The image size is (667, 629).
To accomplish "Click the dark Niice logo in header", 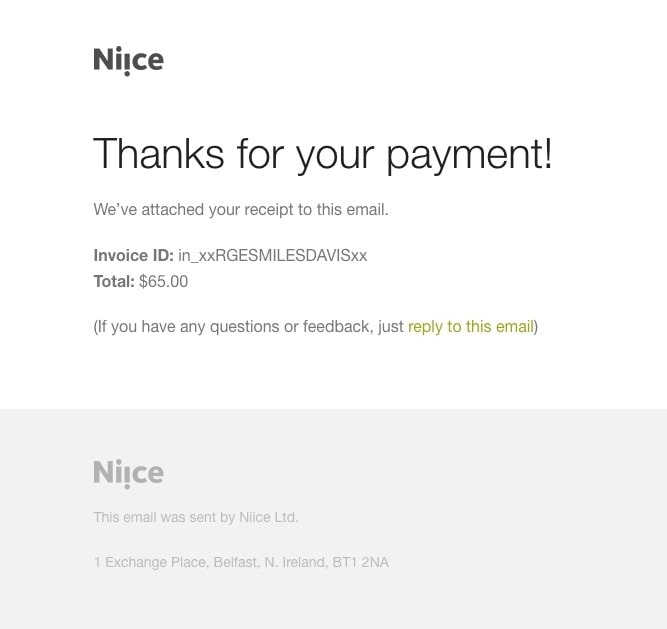I will [128, 61].
